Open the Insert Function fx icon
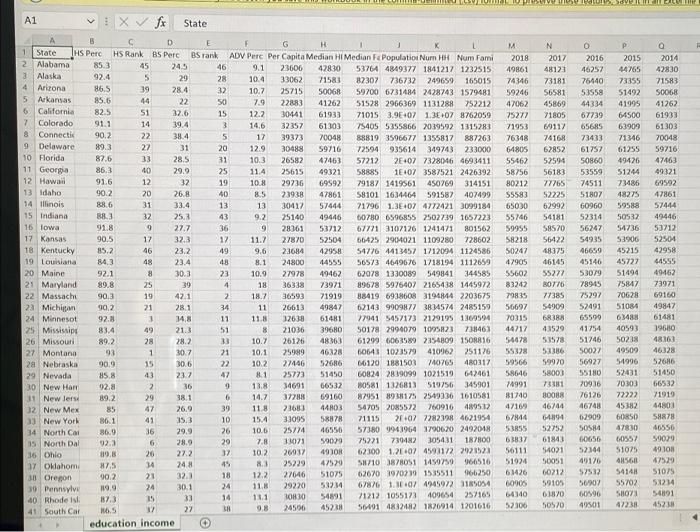This screenshot has width=700, height=532. pyautogui.click(x=160, y=22)
